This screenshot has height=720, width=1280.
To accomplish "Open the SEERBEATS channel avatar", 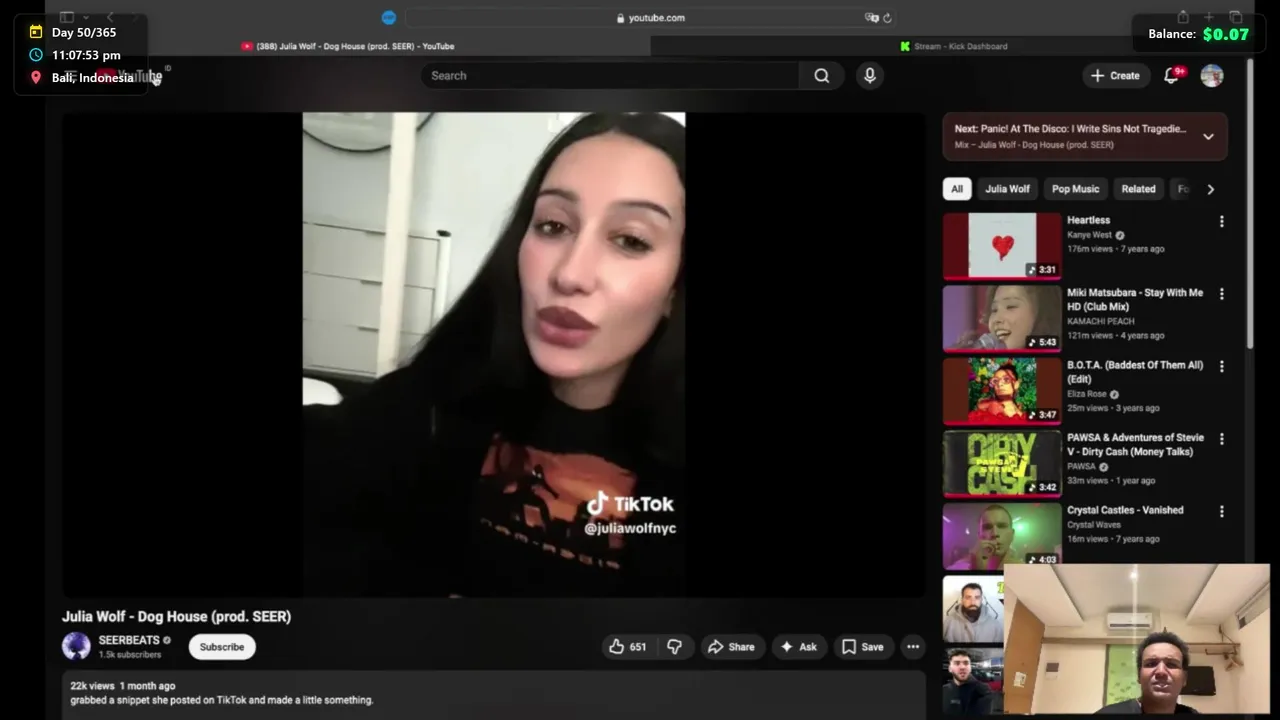I will pos(76,646).
